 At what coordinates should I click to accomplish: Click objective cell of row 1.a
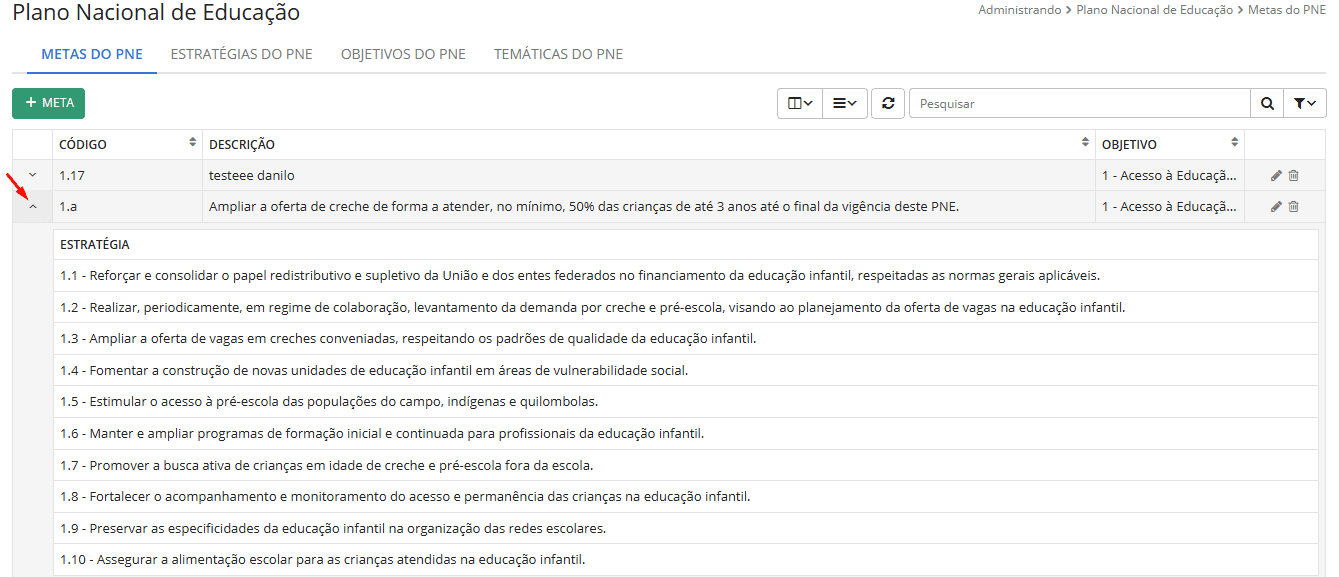pyautogui.click(x=1170, y=207)
